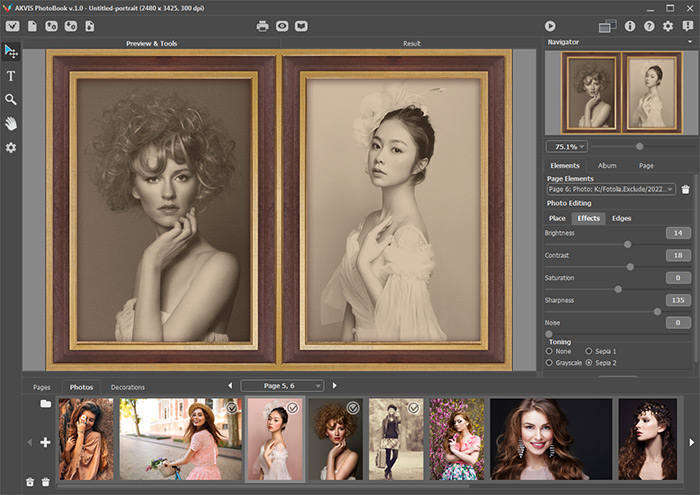This screenshot has height=495, width=700.
Task: Select the Hand pan tool
Action: pyautogui.click(x=11, y=124)
